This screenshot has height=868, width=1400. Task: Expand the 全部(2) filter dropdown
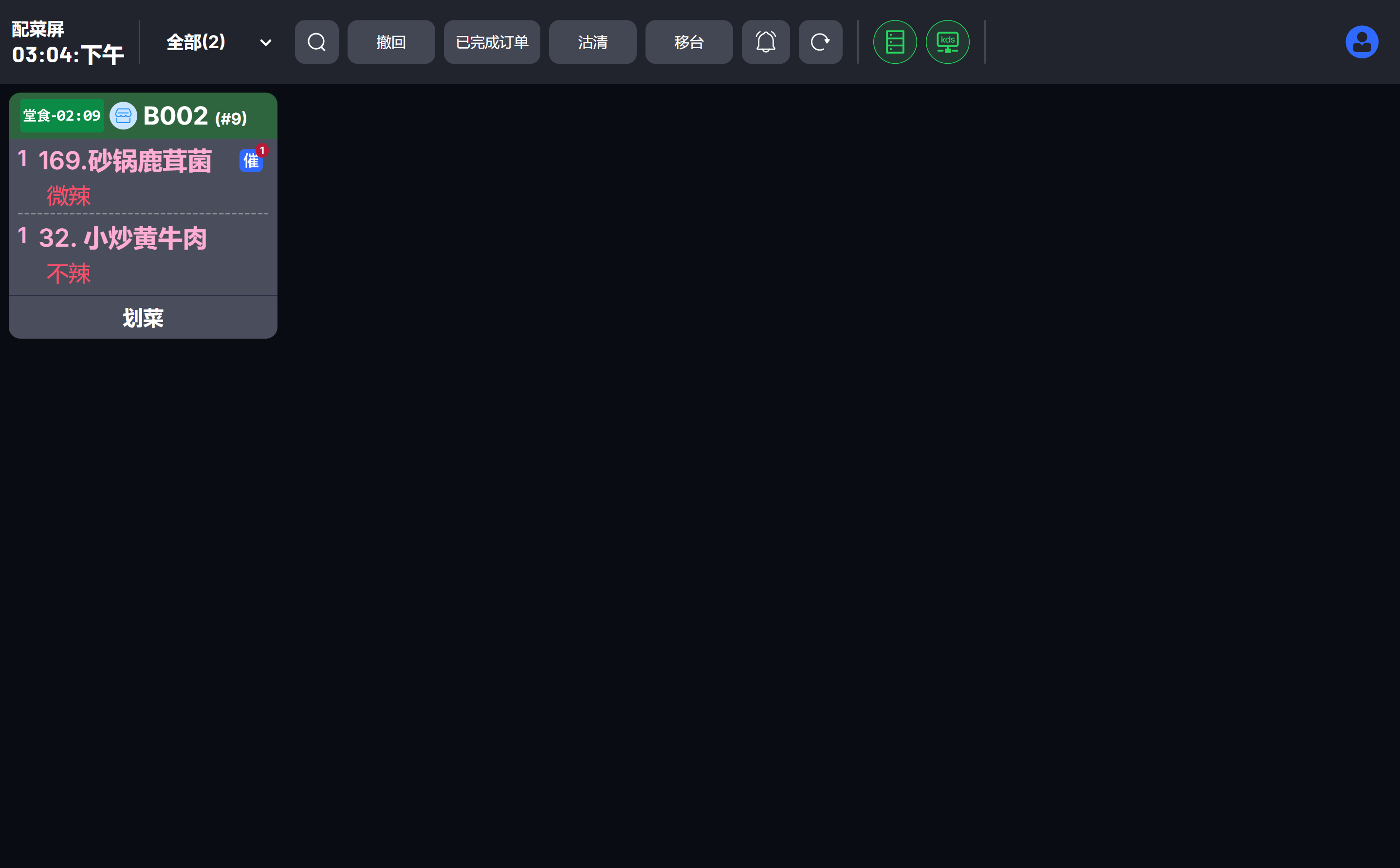tap(219, 42)
